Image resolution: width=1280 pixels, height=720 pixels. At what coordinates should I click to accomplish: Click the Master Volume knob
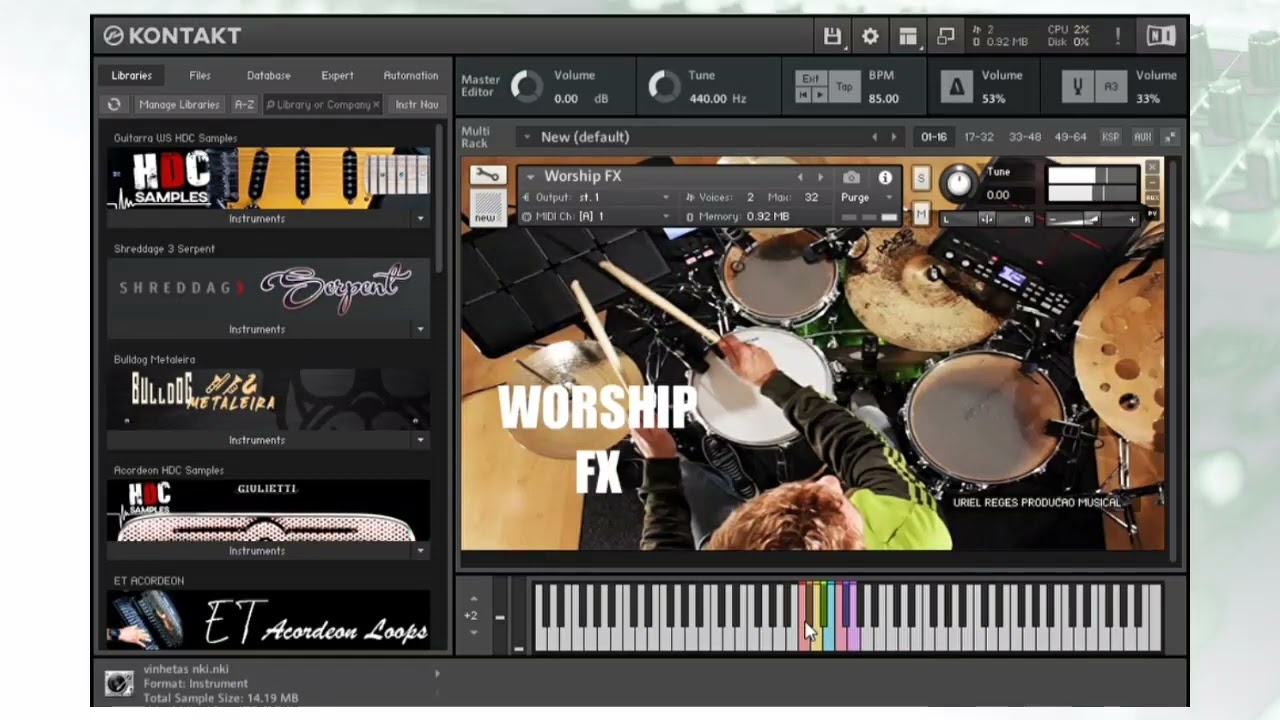[x=526, y=87]
